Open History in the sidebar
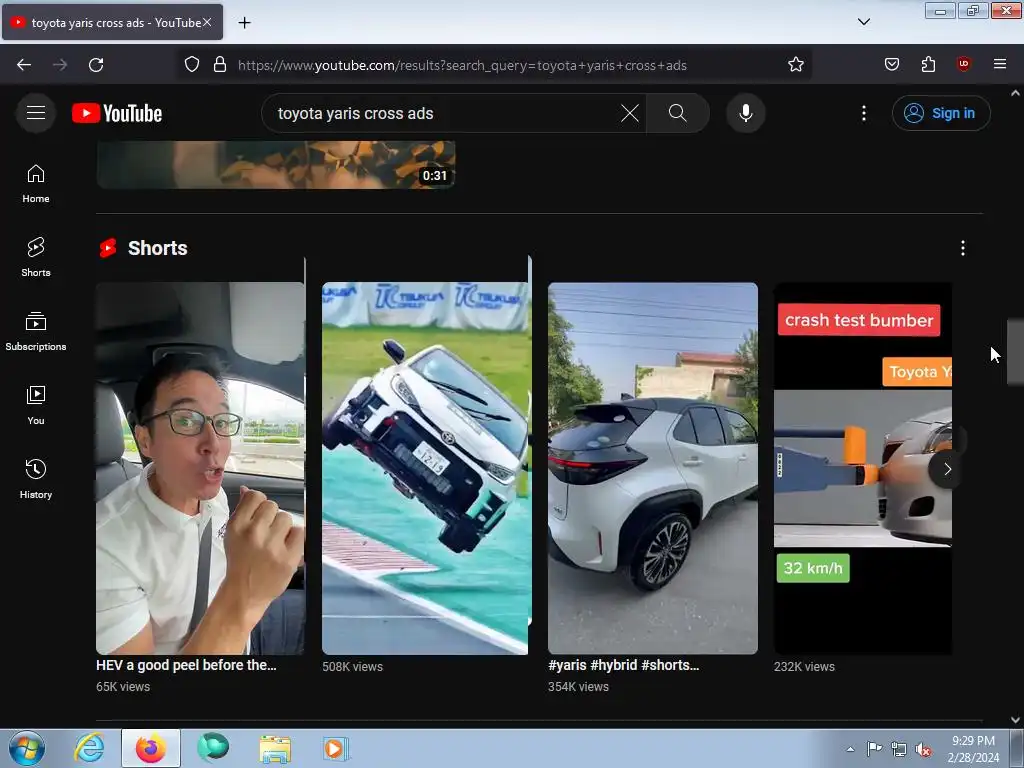Image resolution: width=1024 pixels, height=768 pixels. click(x=36, y=479)
